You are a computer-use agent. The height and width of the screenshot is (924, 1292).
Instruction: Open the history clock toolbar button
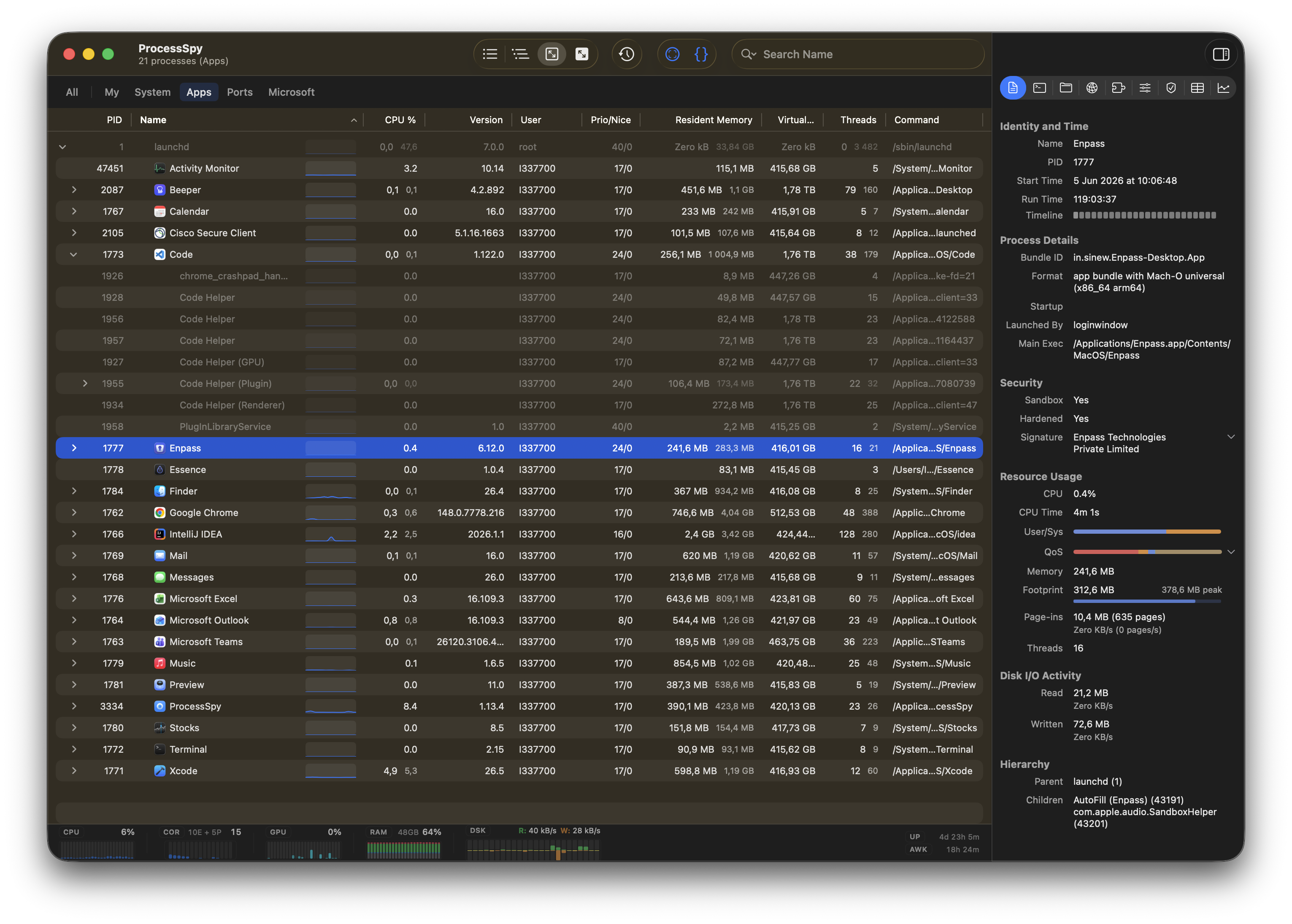tap(627, 54)
